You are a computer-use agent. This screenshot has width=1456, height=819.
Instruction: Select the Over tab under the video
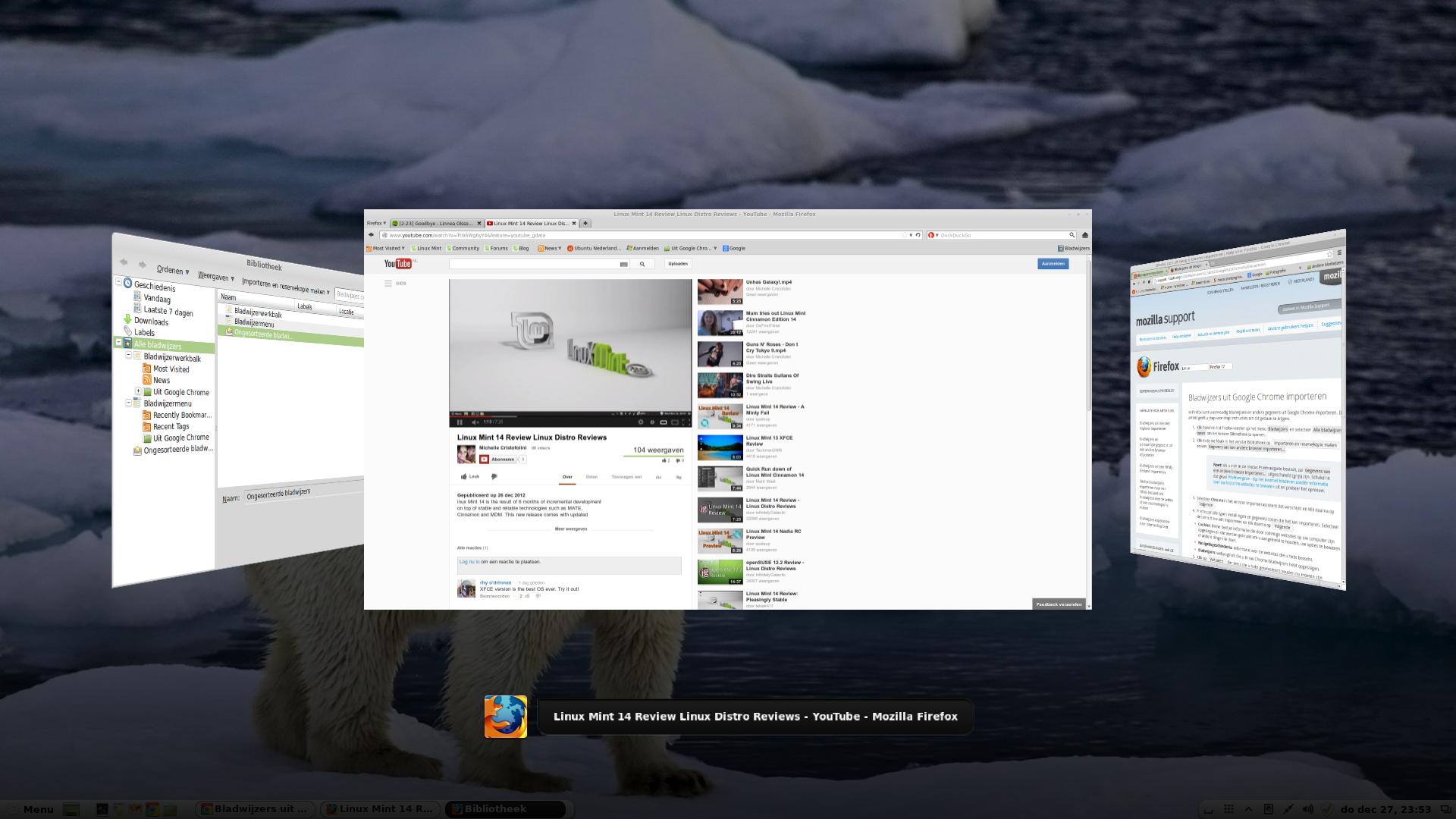point(567,477)
